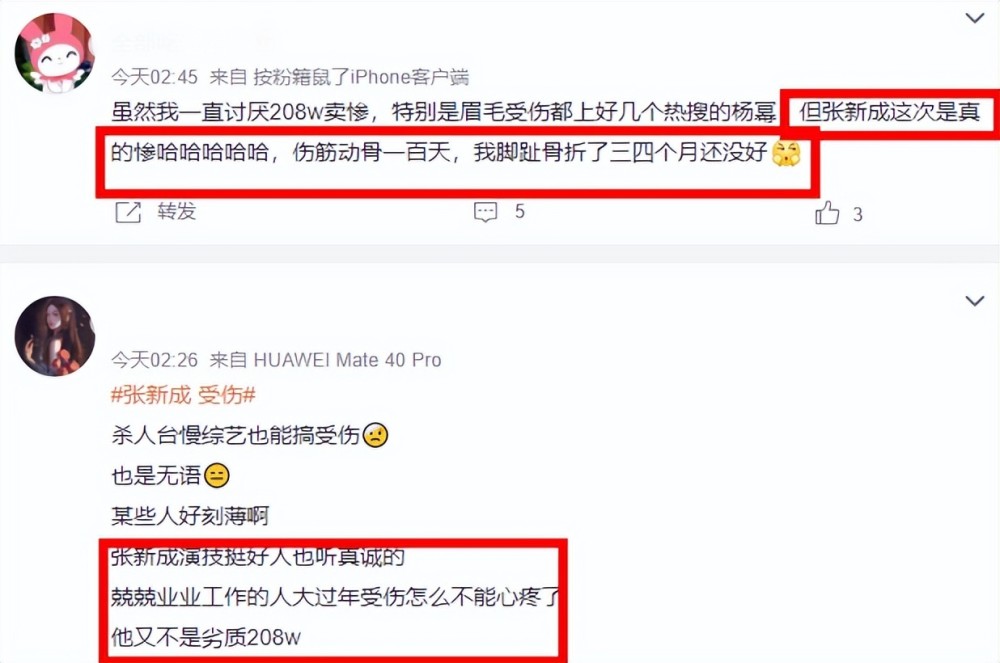Click the 今天02:26 timestamp

pos(154,360)
